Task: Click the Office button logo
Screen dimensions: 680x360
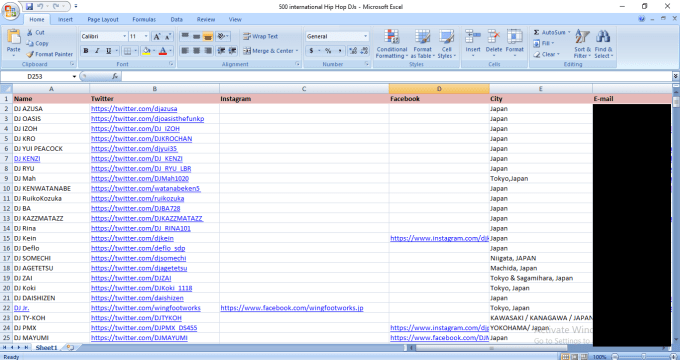Action: (10, 10)
